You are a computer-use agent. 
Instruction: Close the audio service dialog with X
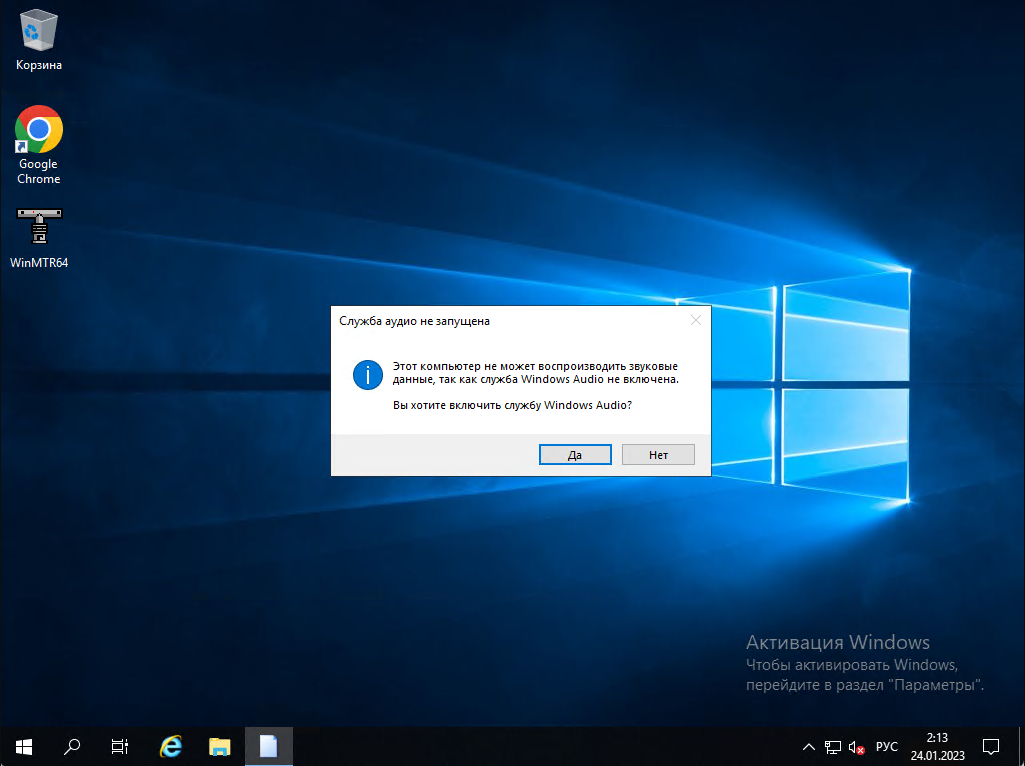[696, 321]
